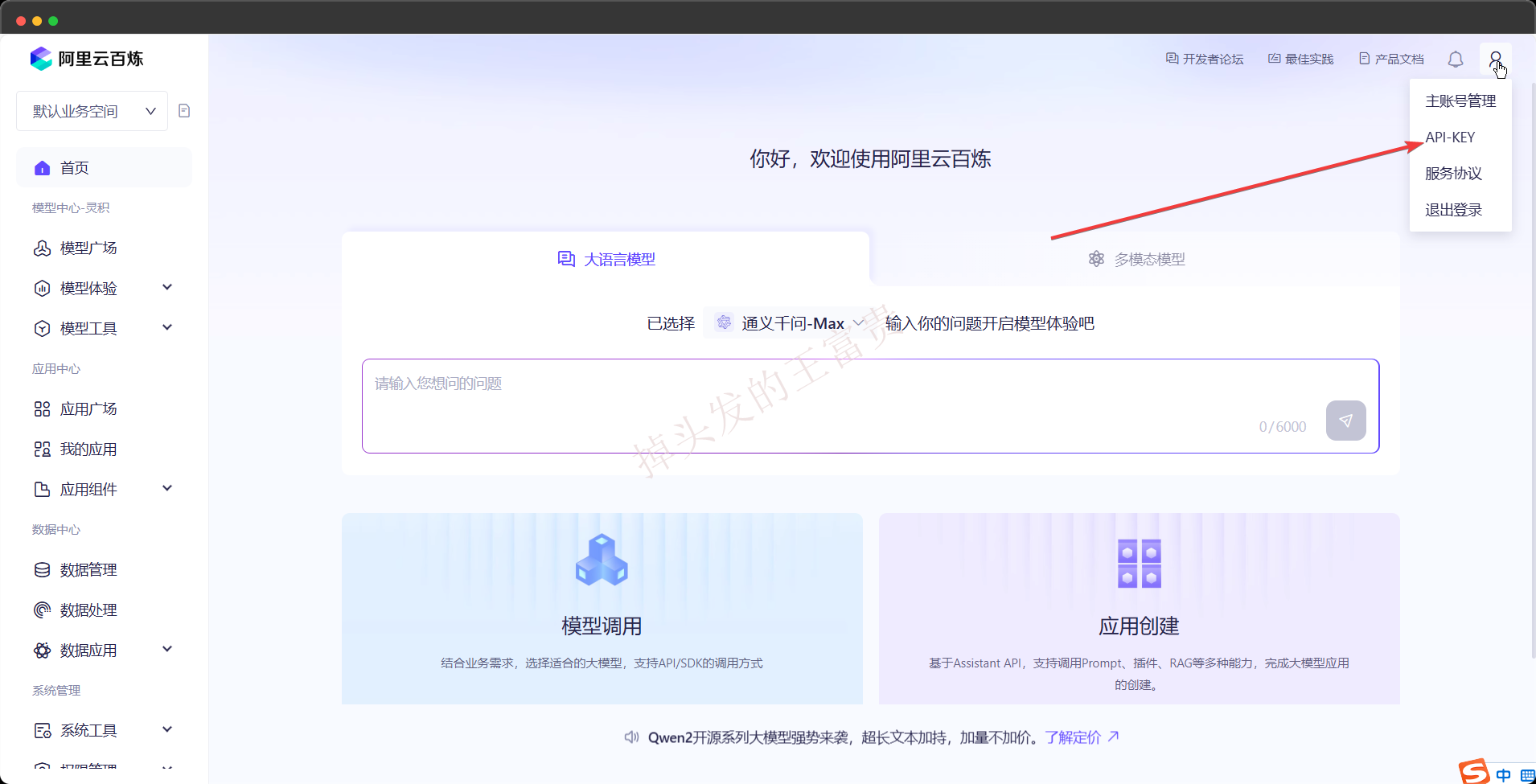The image size is (1536, 784).
Task: Click the user account avatar icon
Action: point(1495,60)
